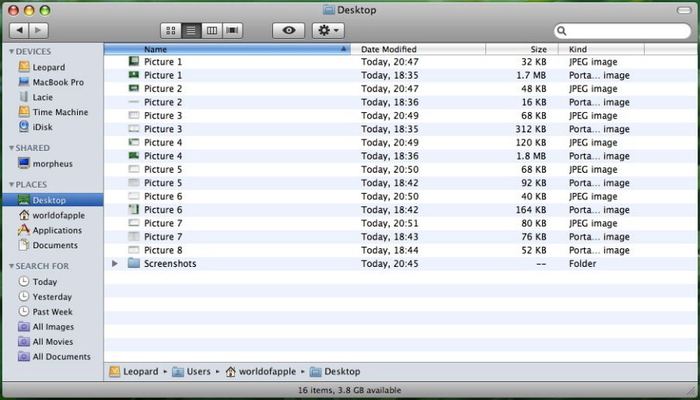This screenshot has height=400, width=700.
Task: Select Picture 4 sized 1.8 MB
Action: [x=400, y=156]
